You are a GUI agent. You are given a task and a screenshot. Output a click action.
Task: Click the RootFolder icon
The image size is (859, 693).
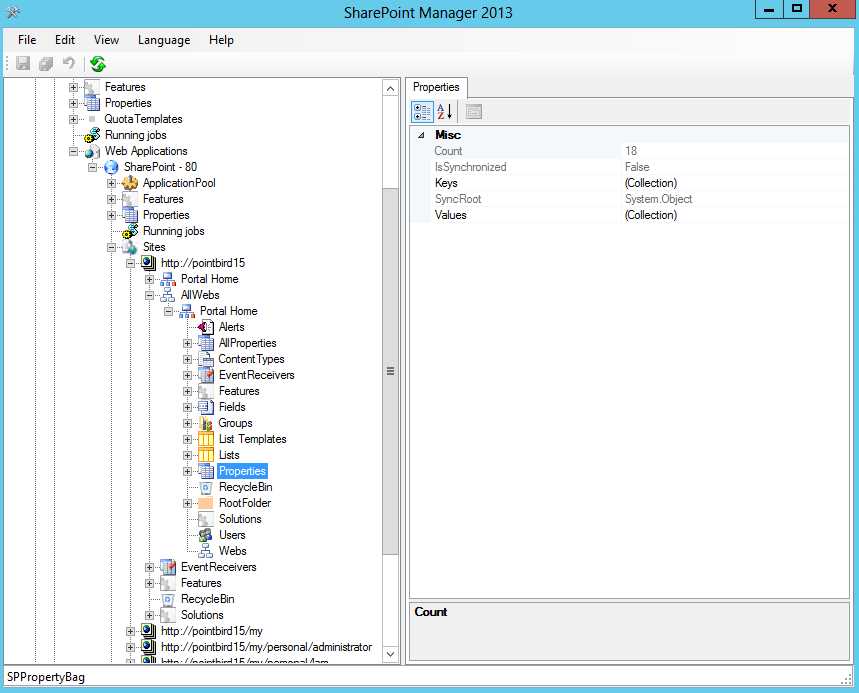206,503
